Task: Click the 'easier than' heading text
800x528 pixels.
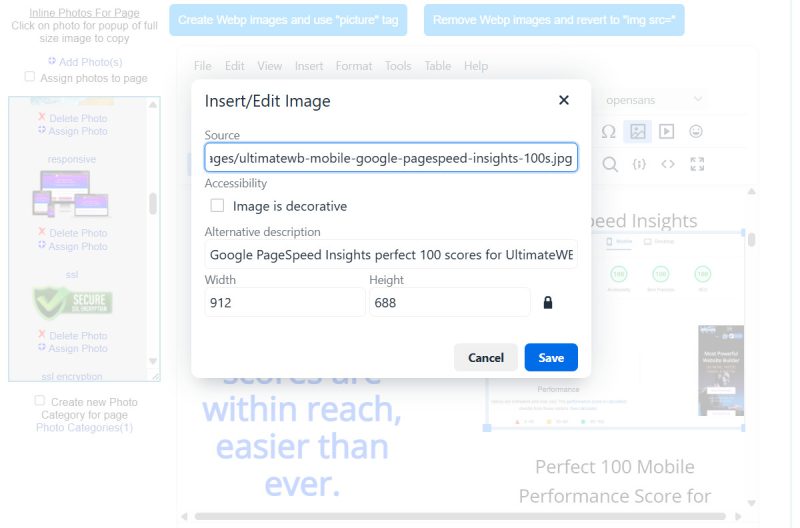Action: click(302, 446)
